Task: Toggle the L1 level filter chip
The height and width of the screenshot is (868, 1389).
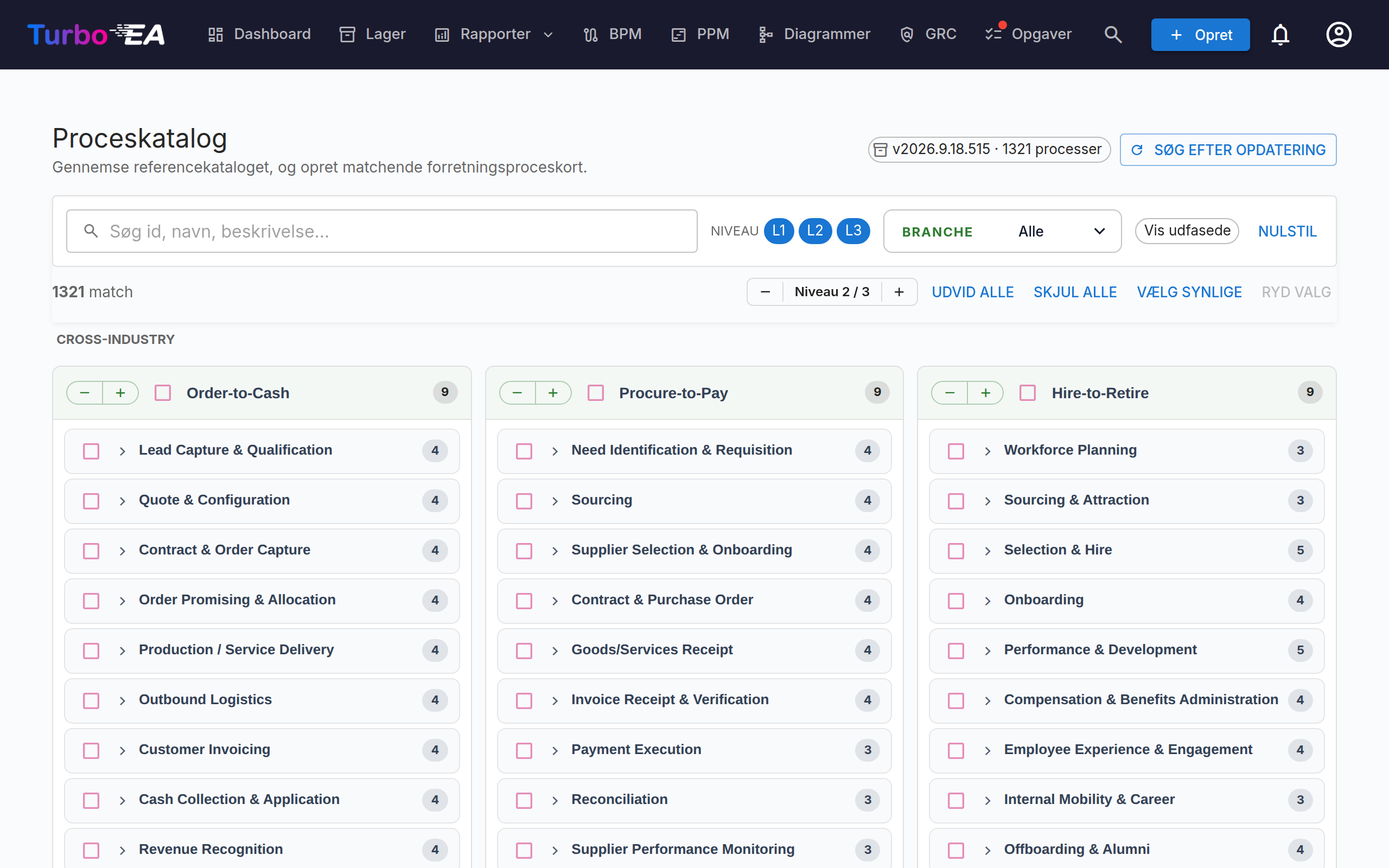Action: pos(778,231)
